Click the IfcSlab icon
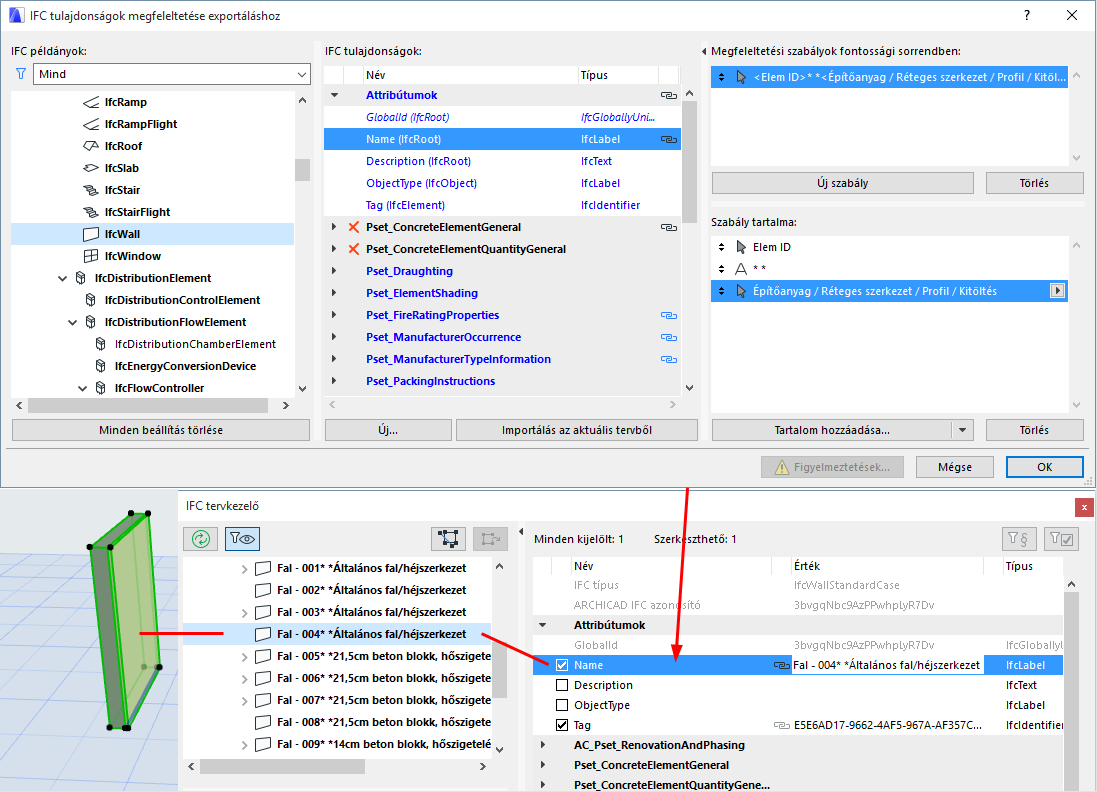1097x792 pixels. [91, 168]
